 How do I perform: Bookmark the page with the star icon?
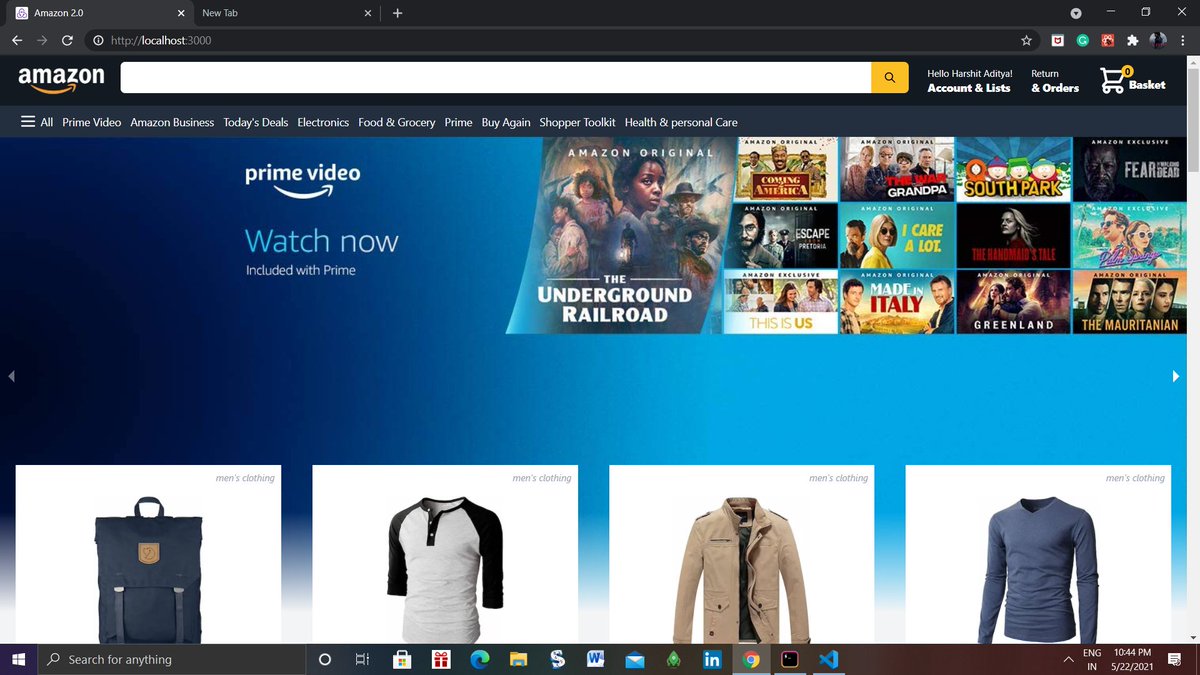pyautogui.click(x=1027, y=40)
